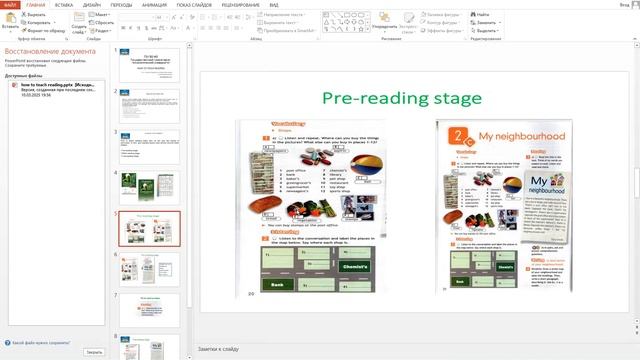Toggle strikethrough formatting
Image resolution: width=640 pixels, height=360 pixels.
pyautogui.click(x=154, y=28)
